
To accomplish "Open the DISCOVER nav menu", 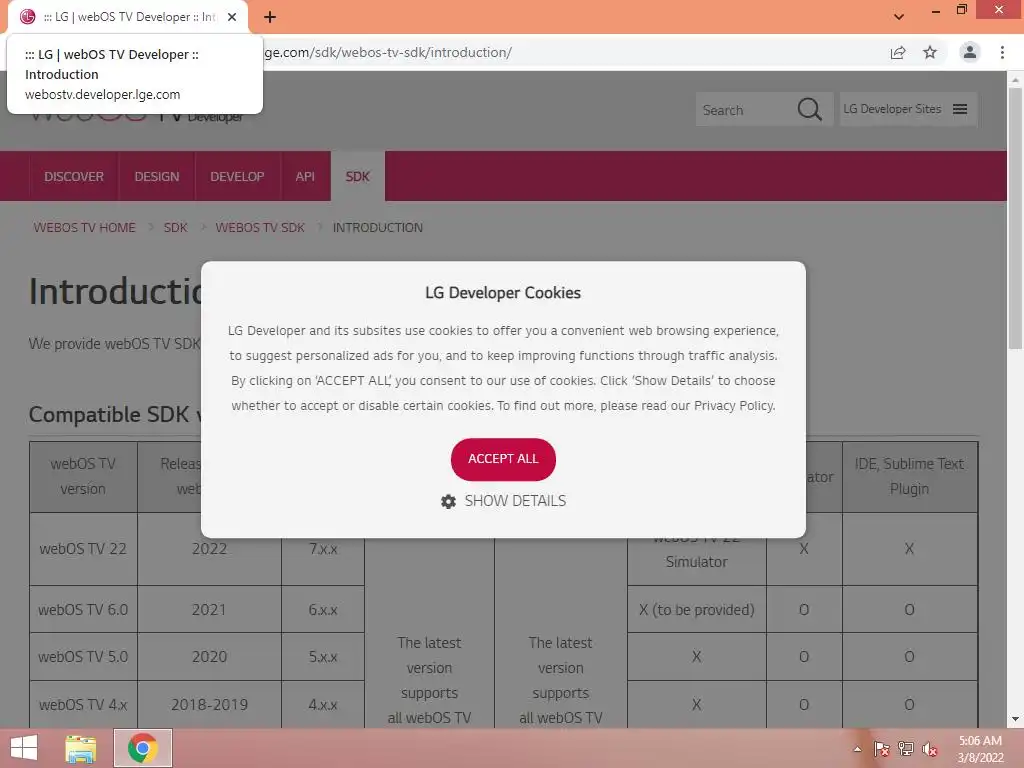I will tap(74, 176).
